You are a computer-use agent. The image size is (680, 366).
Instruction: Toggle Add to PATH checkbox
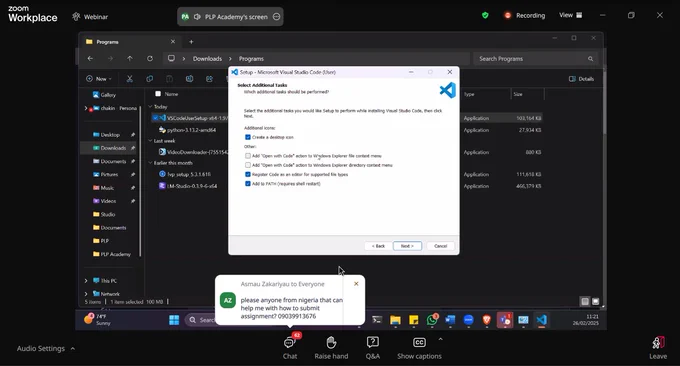pyautogui.click(x=248, y=184)
